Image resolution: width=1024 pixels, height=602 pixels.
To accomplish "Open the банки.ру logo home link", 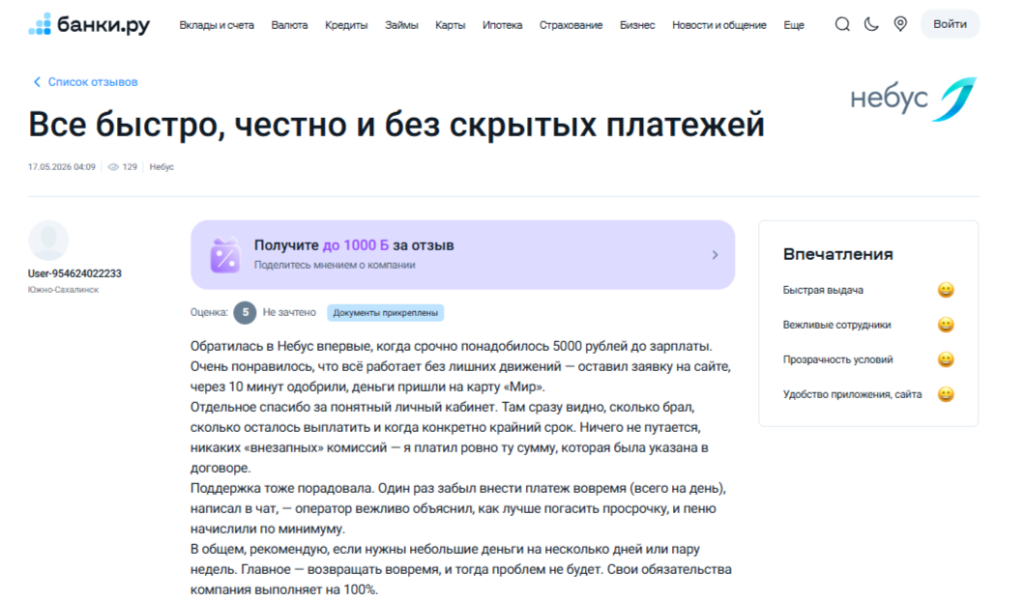I will [x=89, y=25].
